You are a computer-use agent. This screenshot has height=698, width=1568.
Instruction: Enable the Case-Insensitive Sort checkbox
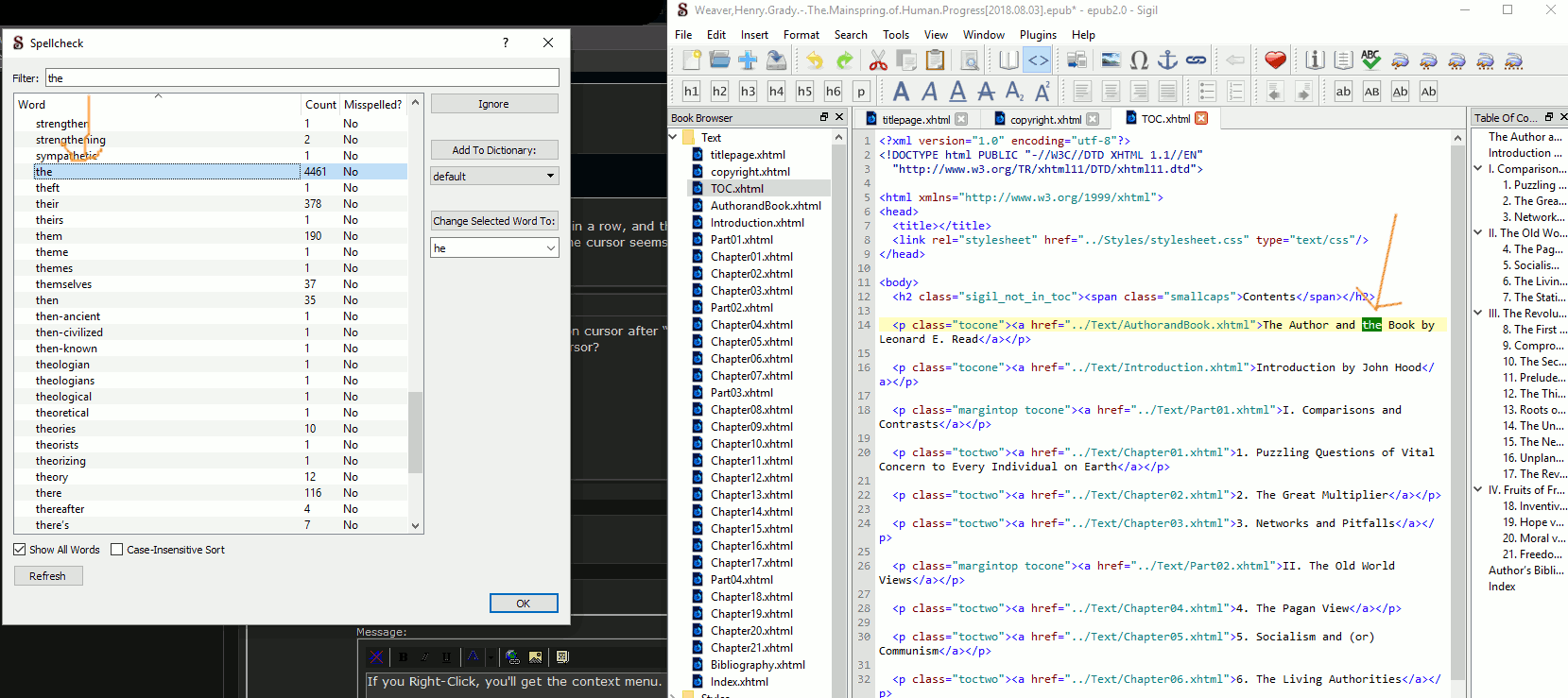pos(117,550)
